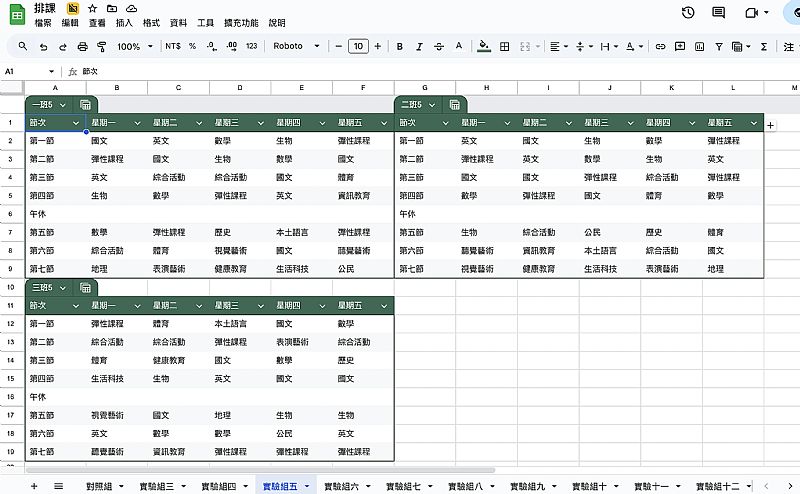Screen dimensions: 800x494
Task: Click the functions sigma icon
Action: (x=764, y=46)
